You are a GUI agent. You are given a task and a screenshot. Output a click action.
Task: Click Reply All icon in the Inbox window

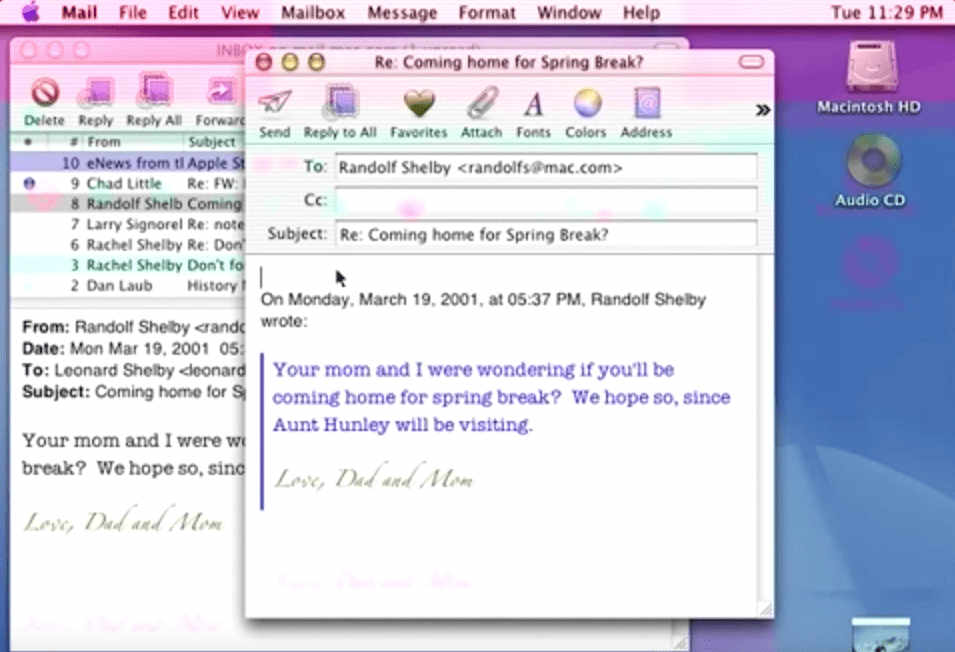click(155, 91)
